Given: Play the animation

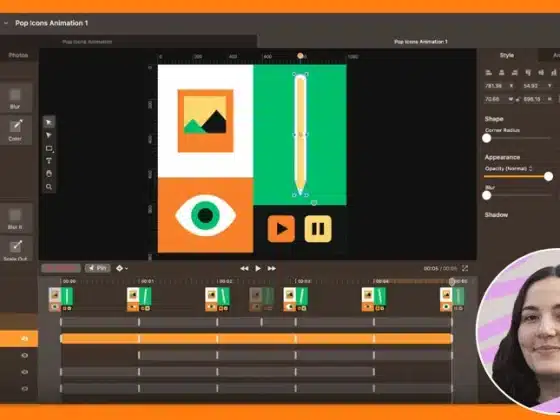Looking at the screenshot, I should 258,268.
